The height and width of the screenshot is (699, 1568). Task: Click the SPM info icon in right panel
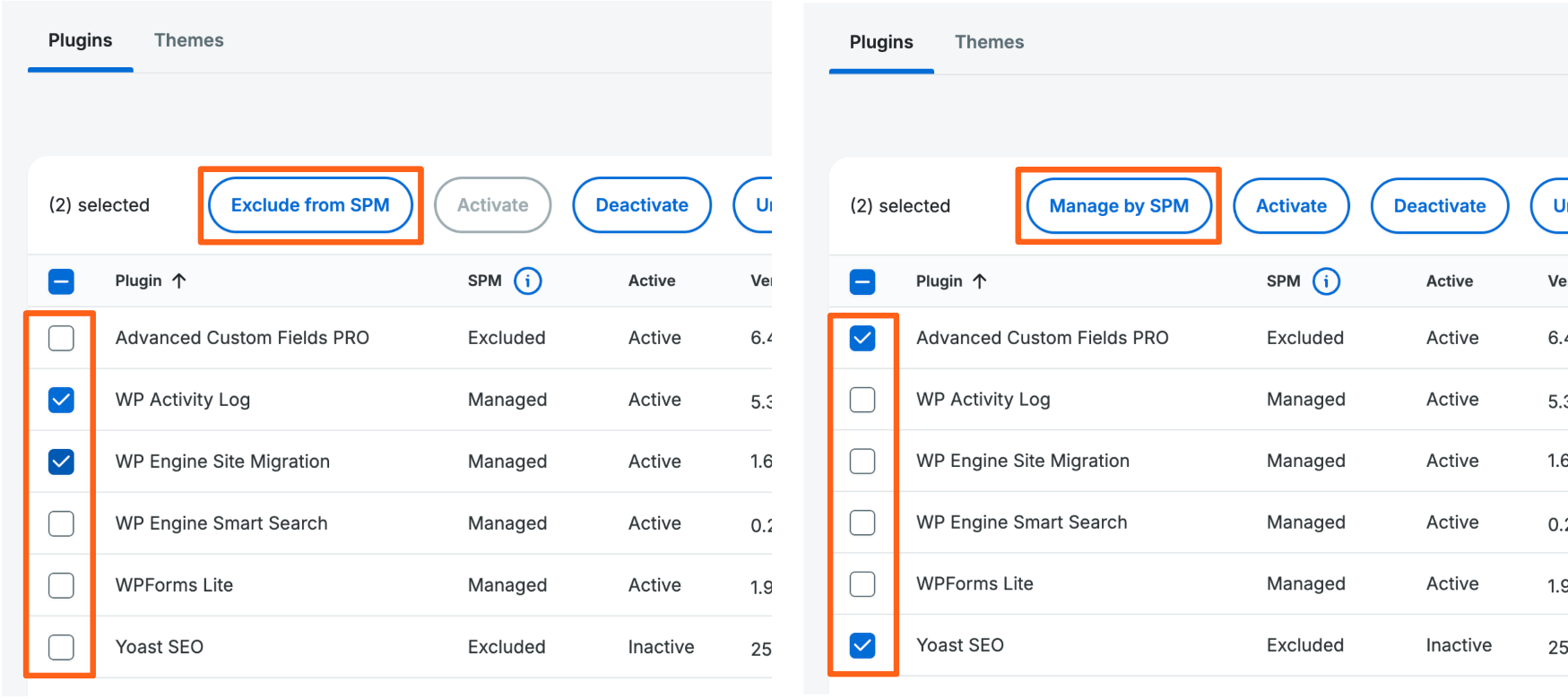[x=1326, y=281]
